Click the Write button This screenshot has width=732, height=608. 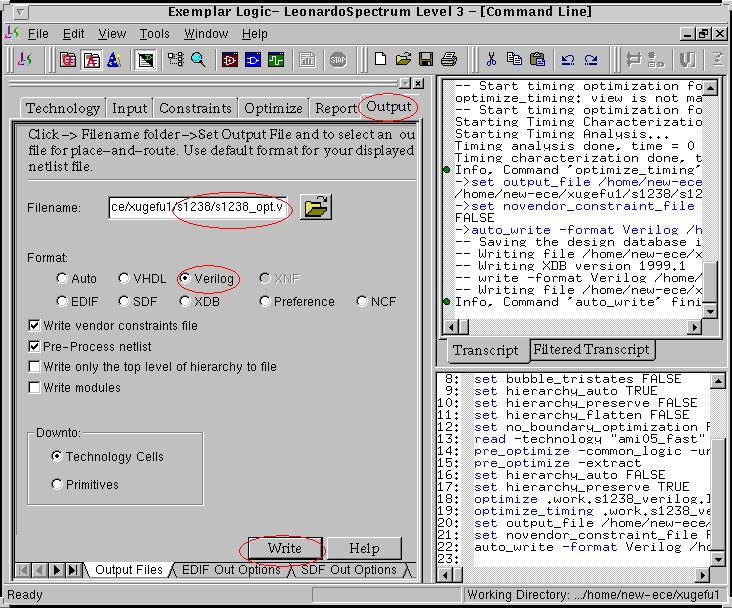(285, 548)
